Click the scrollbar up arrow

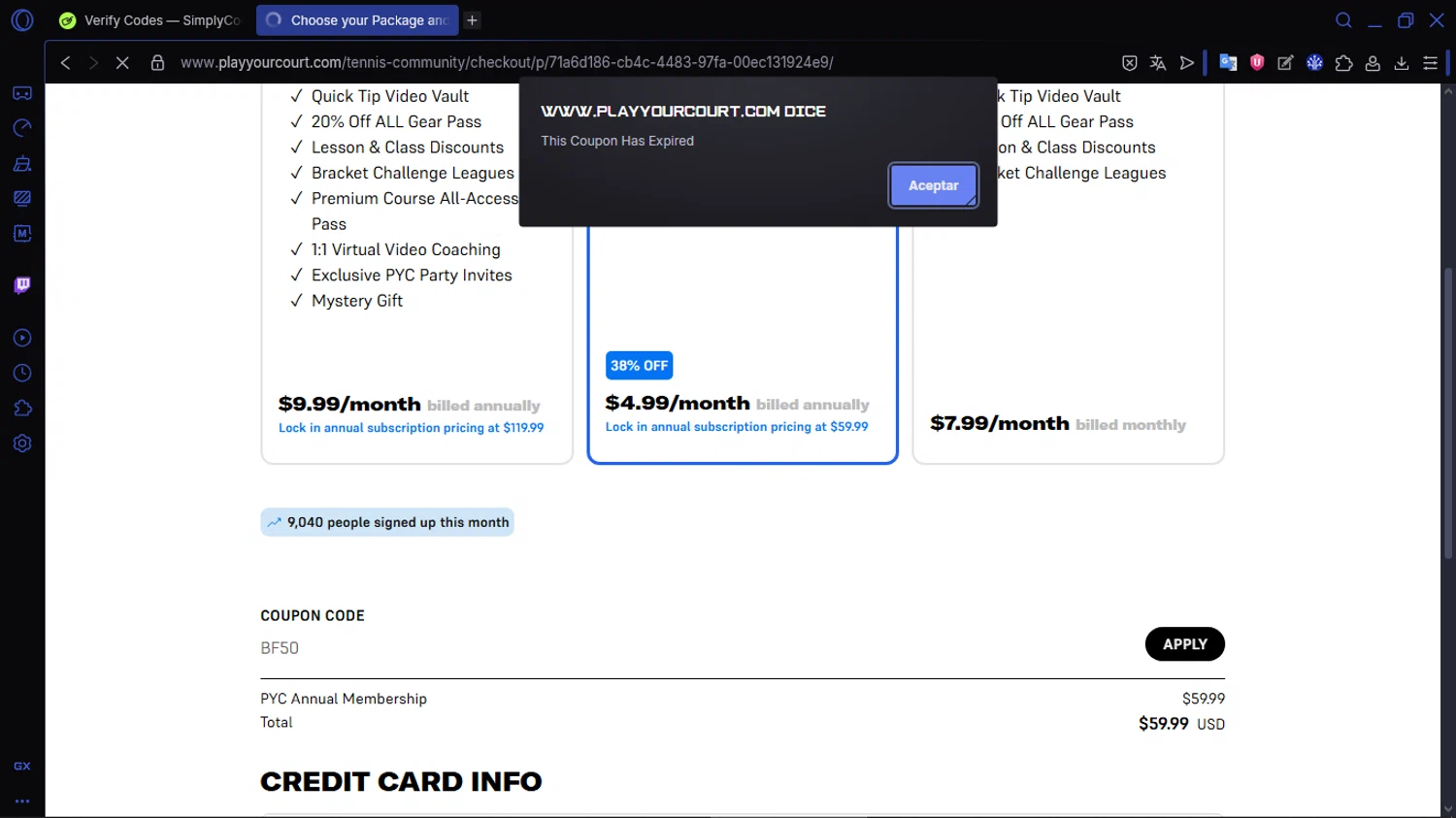(1448, 92)
